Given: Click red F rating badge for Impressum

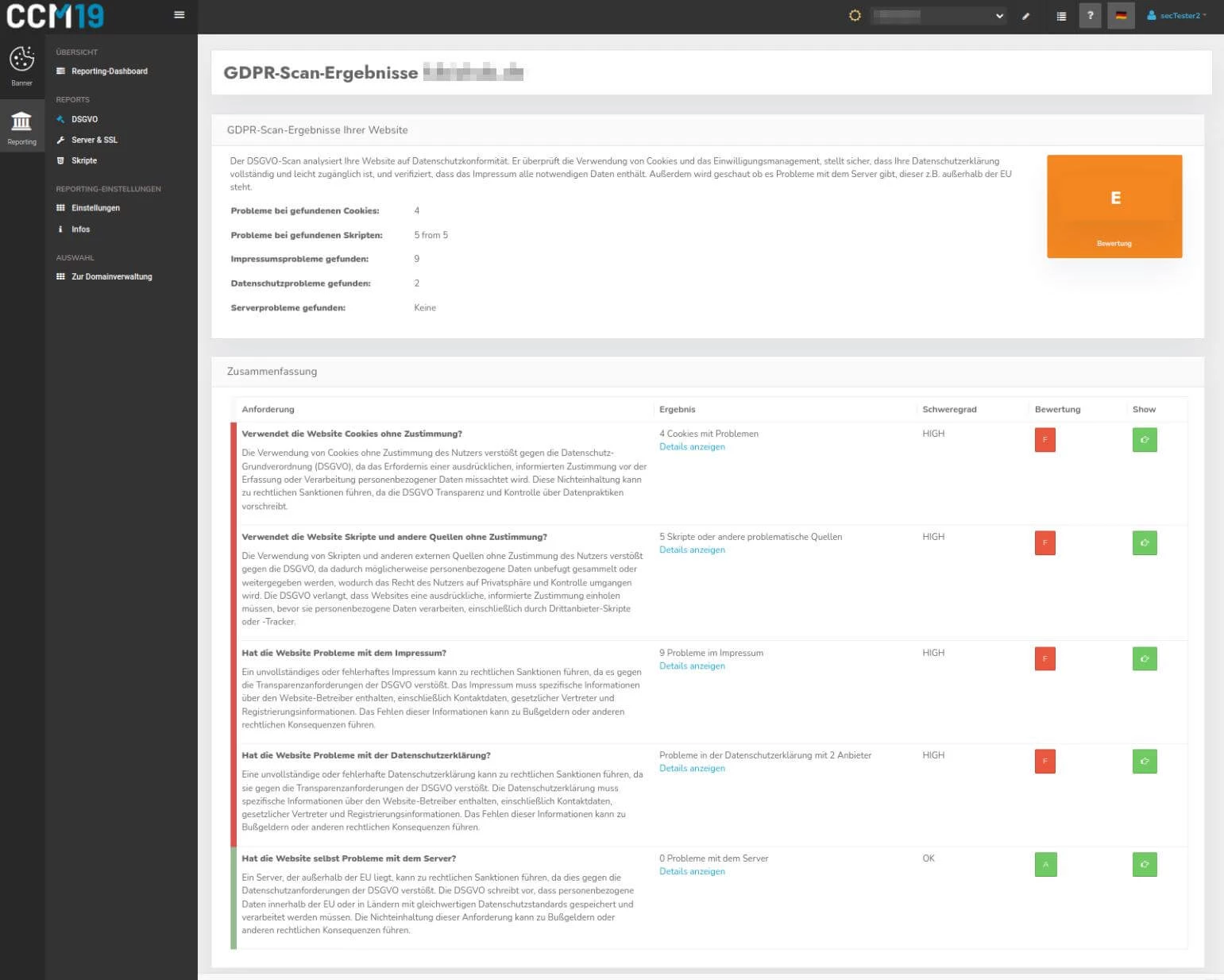Looking at the screenshot, I should tap(1044, 658).
